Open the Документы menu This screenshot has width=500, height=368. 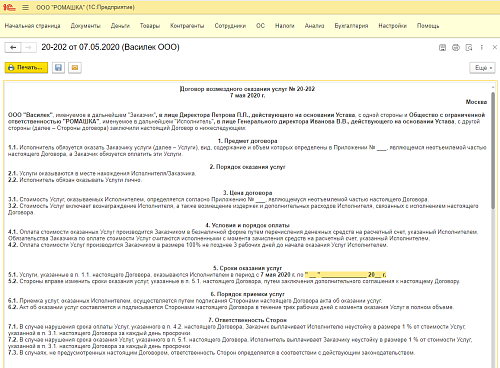86,26
